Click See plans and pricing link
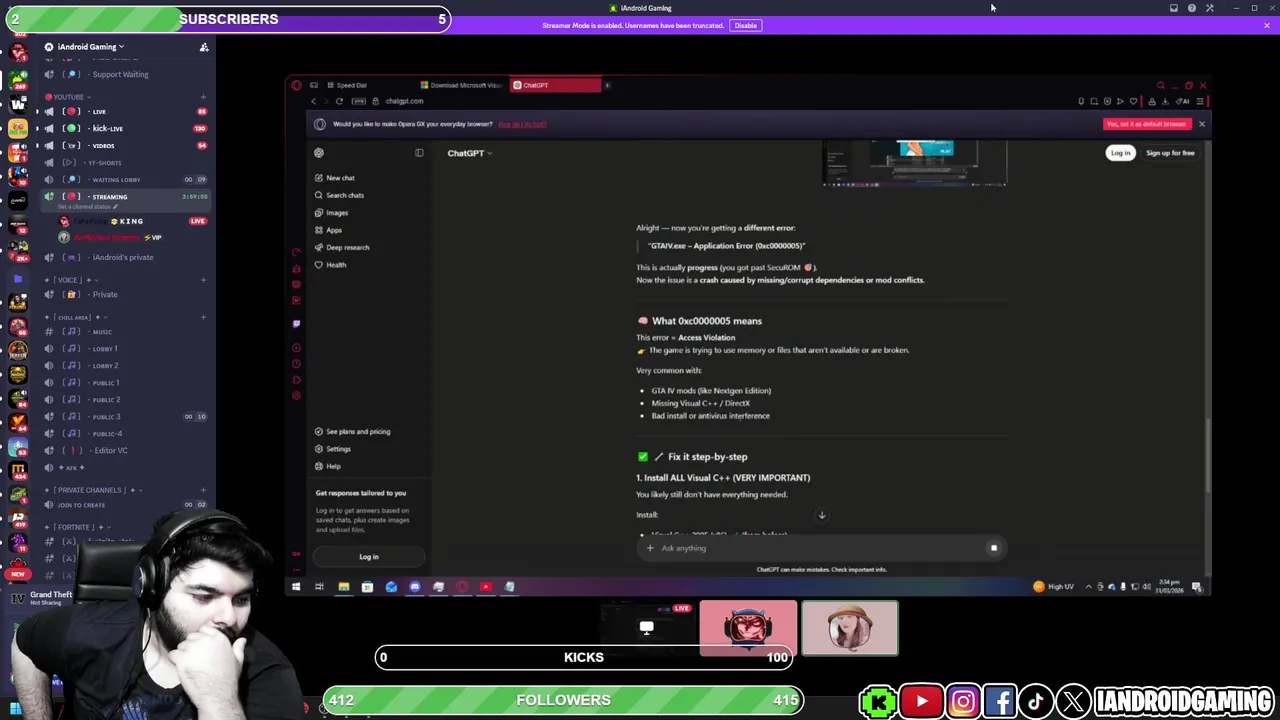 [357, 432]
